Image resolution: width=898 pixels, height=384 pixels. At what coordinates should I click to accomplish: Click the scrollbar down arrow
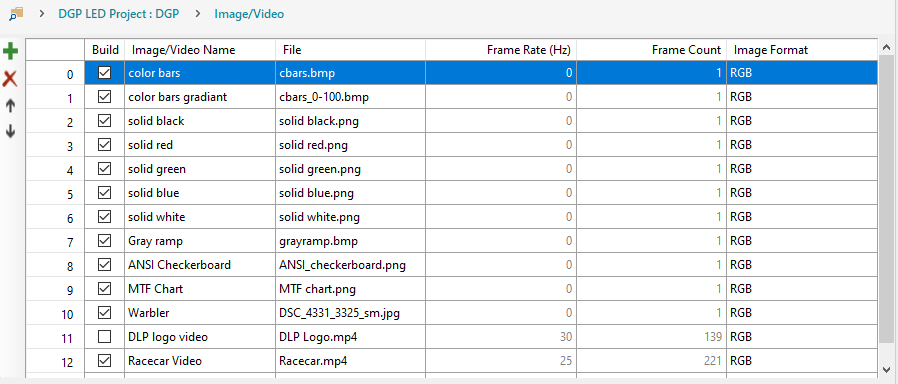point(887,369)
